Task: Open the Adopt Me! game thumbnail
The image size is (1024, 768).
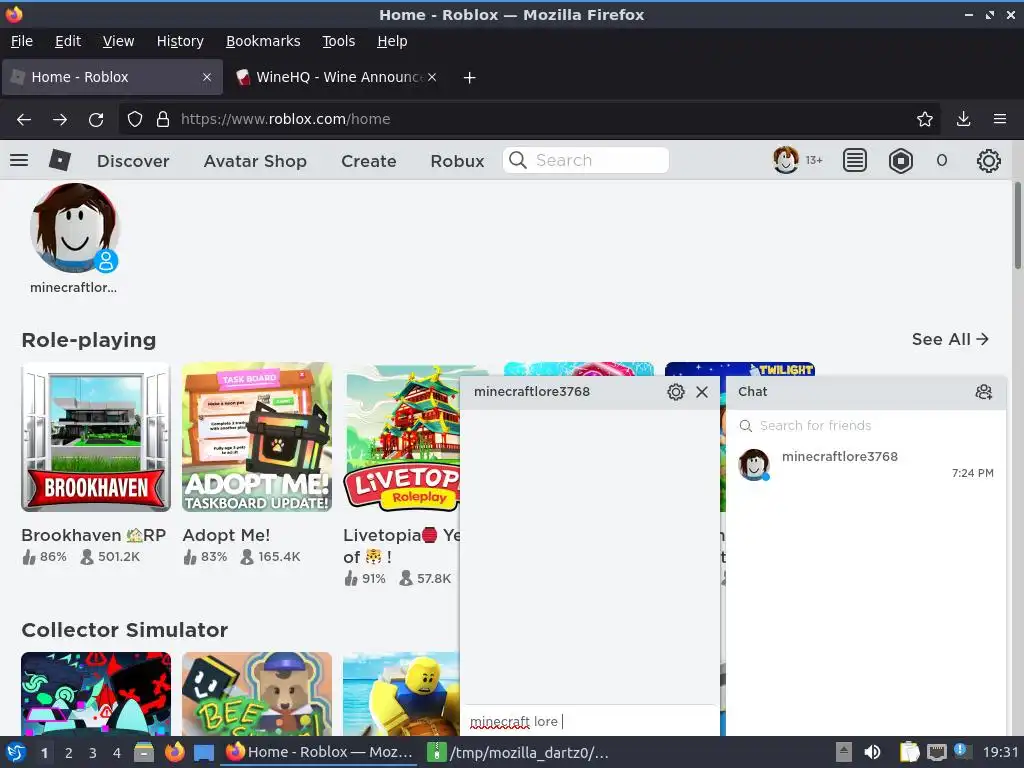Action: 257,437
